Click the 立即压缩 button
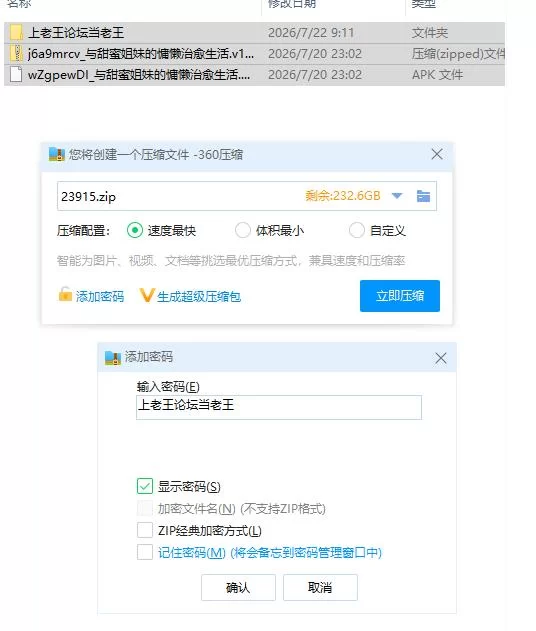Screen dimensions: 536x631 tap(400, 296)
